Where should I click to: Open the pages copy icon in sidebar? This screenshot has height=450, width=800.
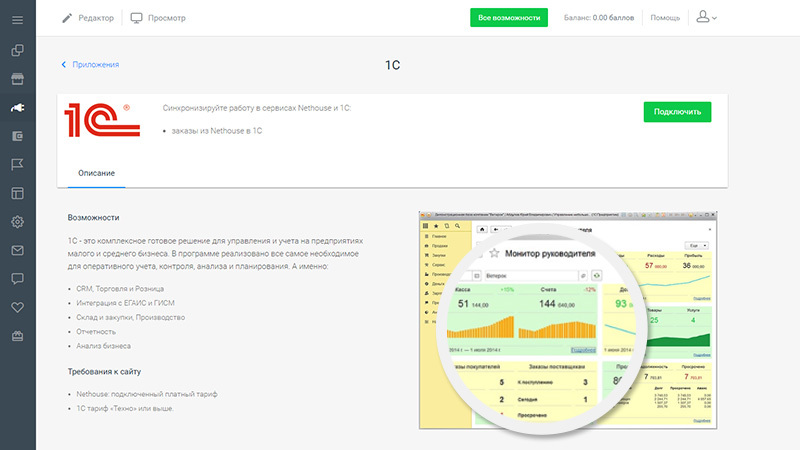[x=17, y=50]
